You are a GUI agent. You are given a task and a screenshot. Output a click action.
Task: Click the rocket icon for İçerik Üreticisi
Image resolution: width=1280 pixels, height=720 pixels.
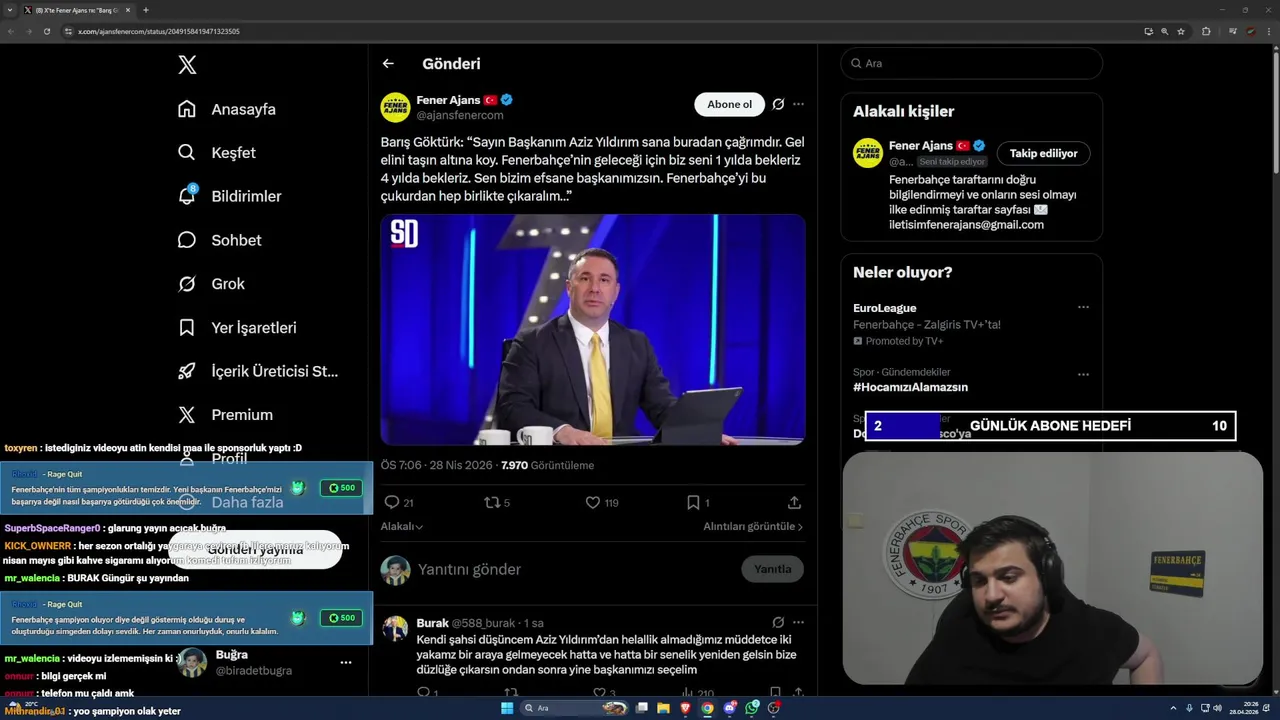click(187, 371)
